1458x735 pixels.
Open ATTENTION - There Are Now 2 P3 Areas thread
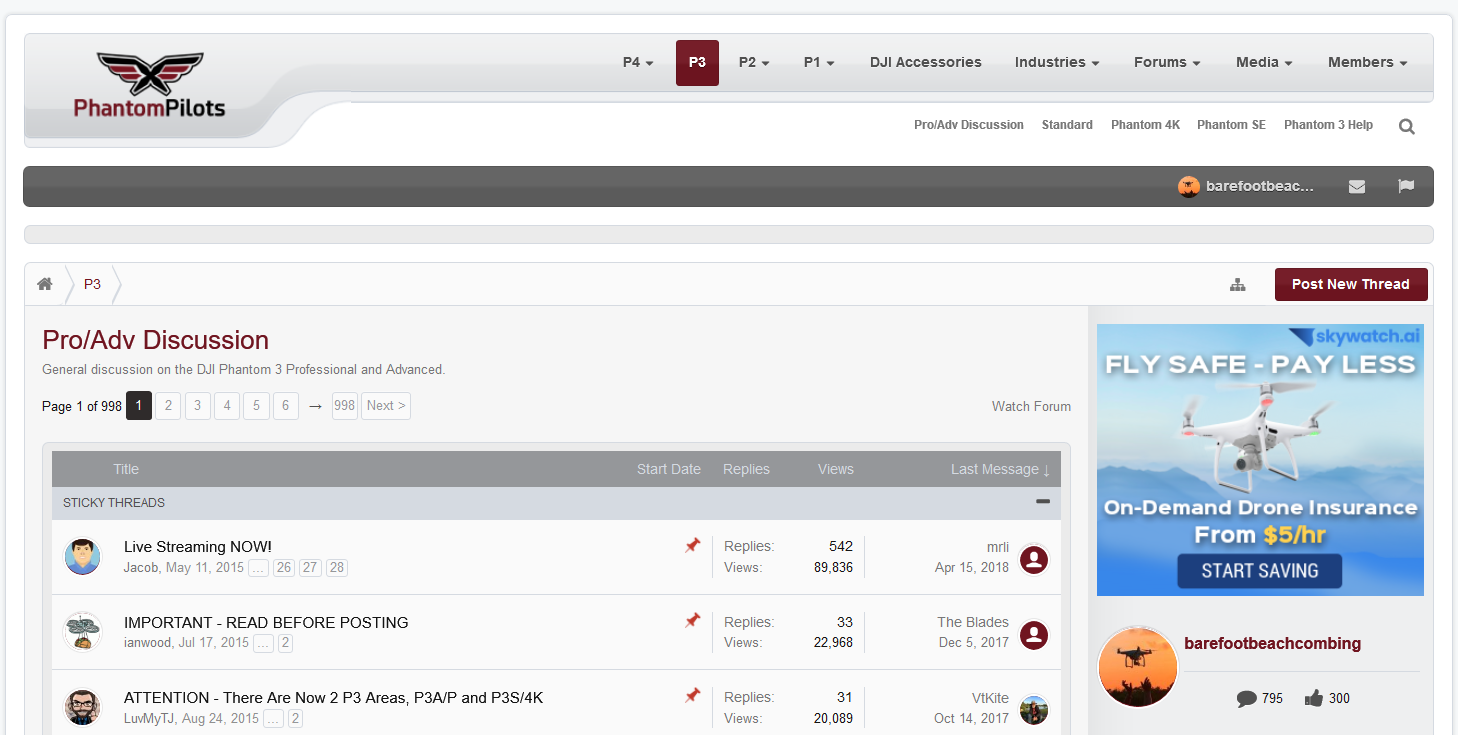pyautogui.click(x=333, y=697)
